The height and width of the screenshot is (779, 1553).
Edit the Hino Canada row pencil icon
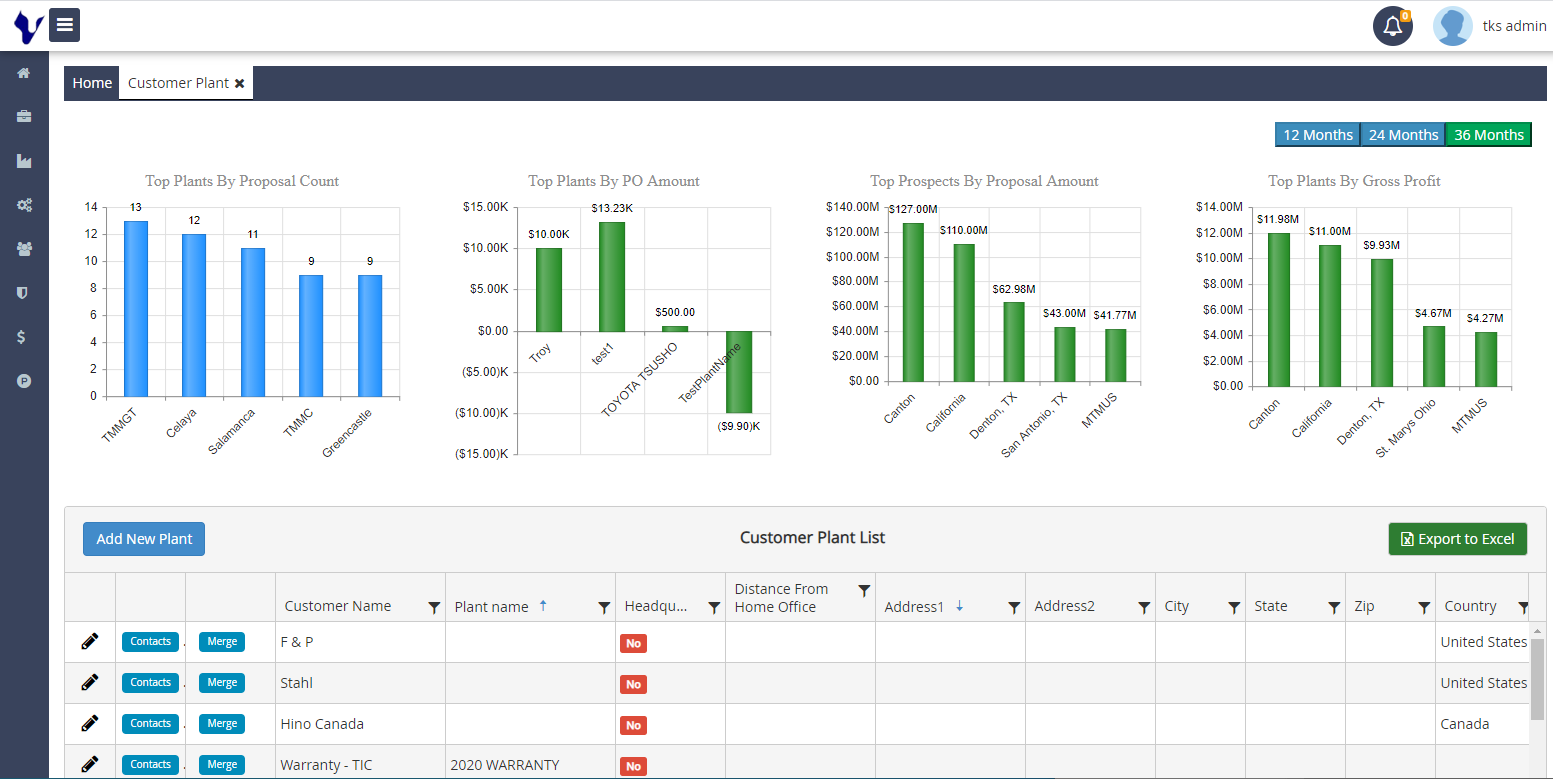coord(90,723)
